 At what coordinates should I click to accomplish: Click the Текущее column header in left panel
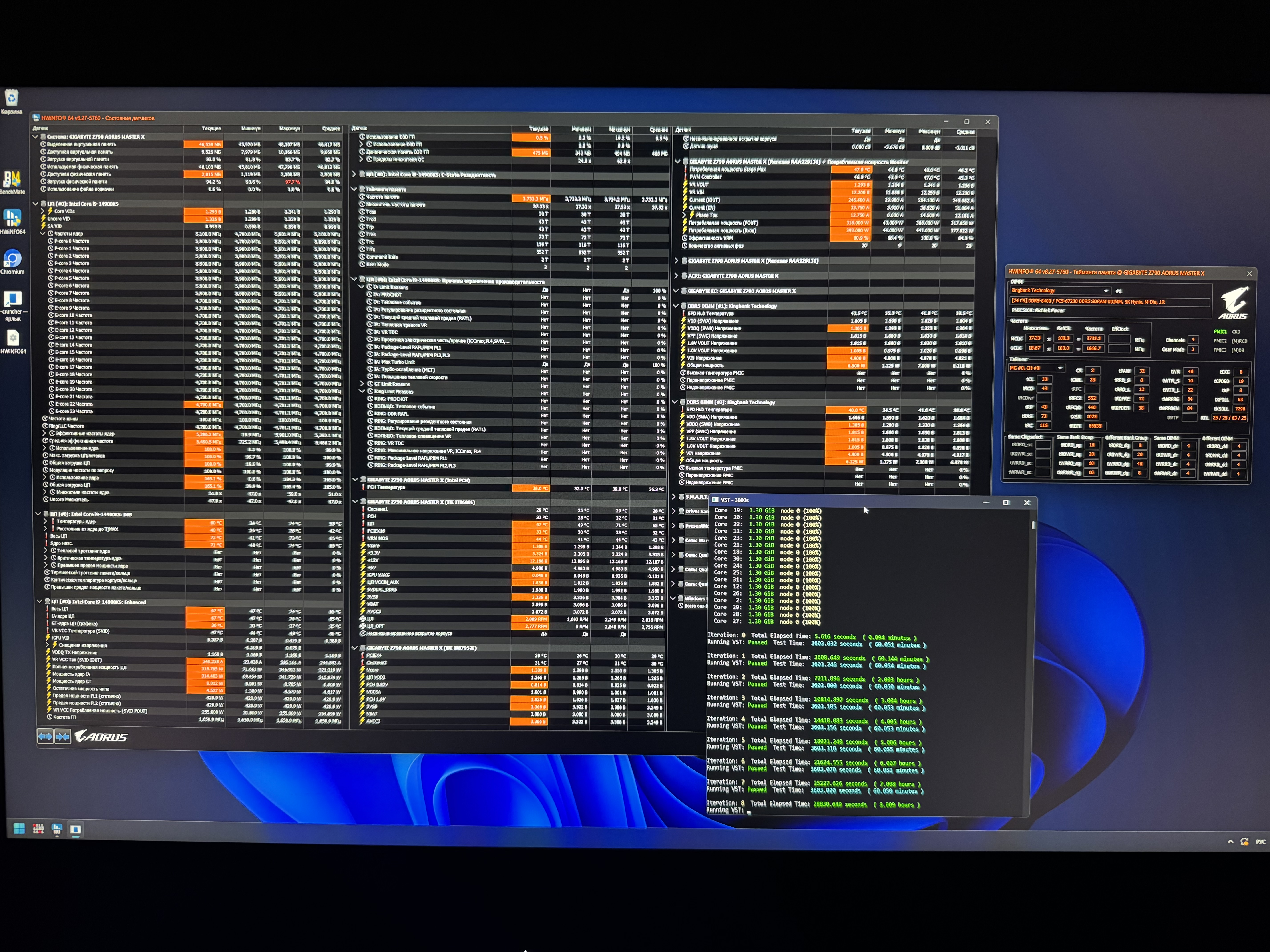coord(211,128)
